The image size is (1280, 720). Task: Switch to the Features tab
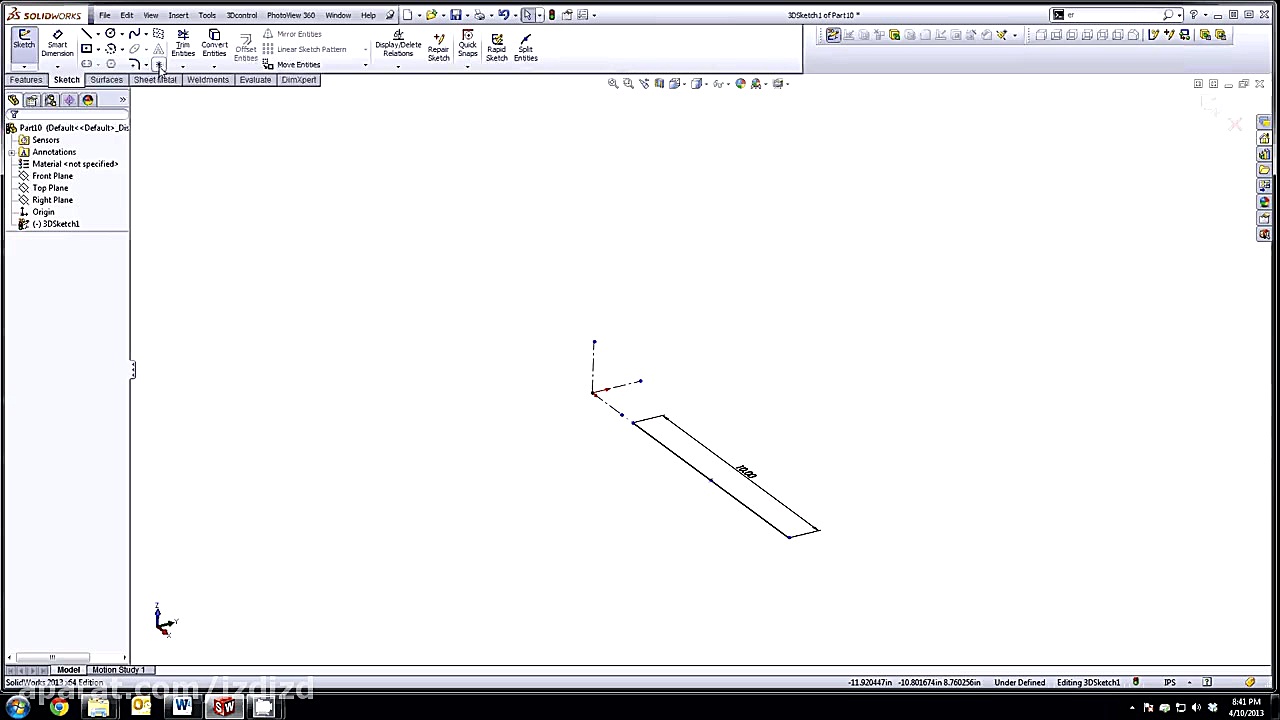coord(26,80)
